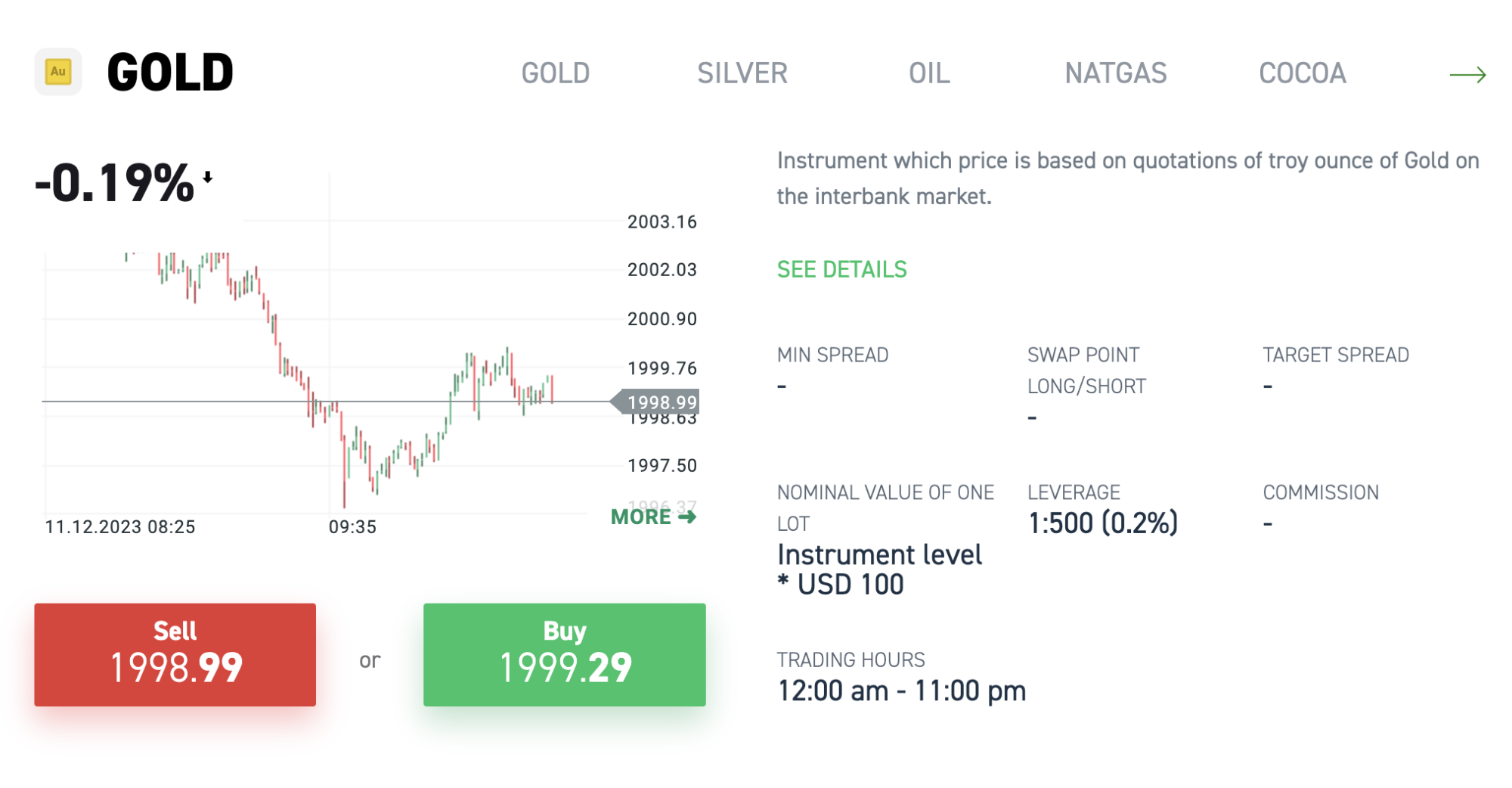Open the NATGAS instrument page

pos(1115,73)
